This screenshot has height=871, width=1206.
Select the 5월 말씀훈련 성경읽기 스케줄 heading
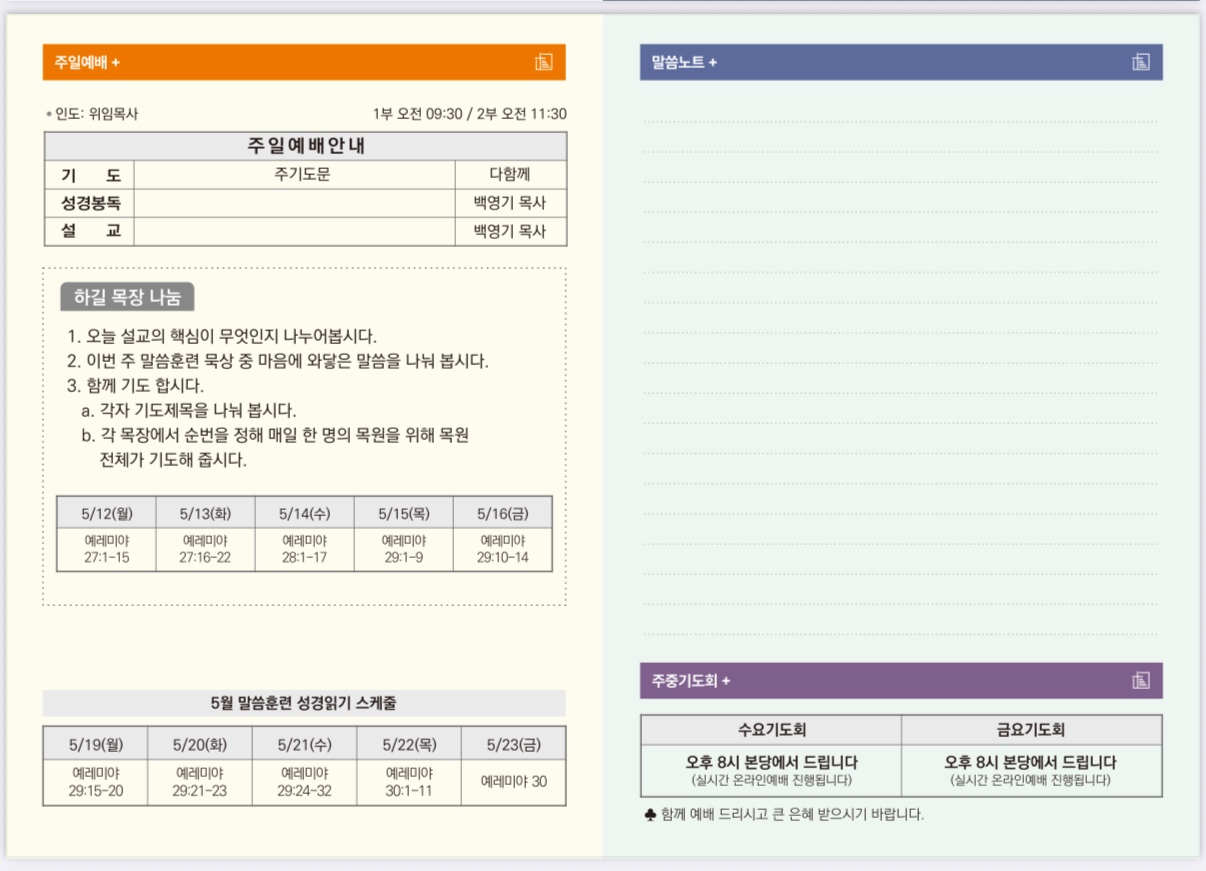pyautogui.click(x=304, y=703)
